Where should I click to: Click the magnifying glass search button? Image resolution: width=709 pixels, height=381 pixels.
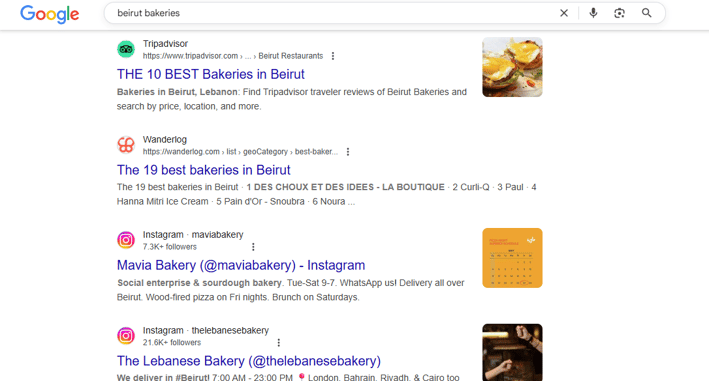click(647, 13)
